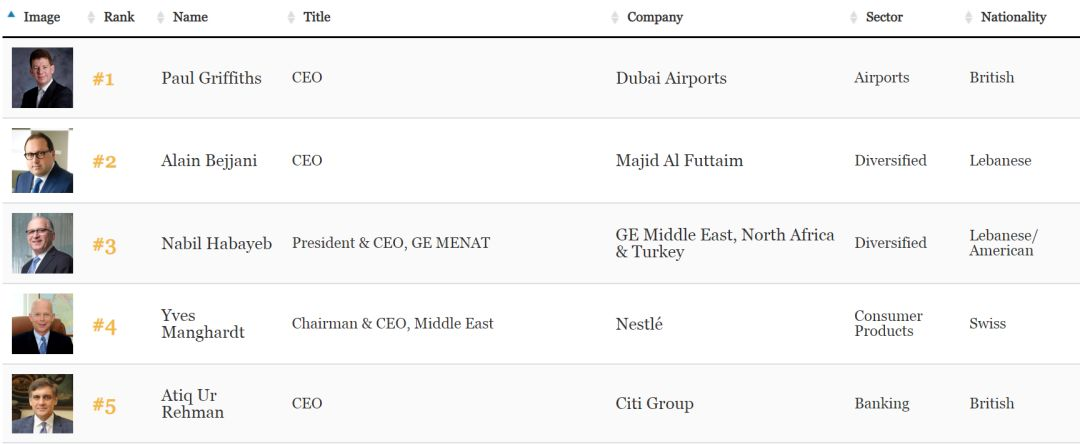Click sort arrows beside Sector header
Screen dimensions: 1080x444
(x=853, y=18)
